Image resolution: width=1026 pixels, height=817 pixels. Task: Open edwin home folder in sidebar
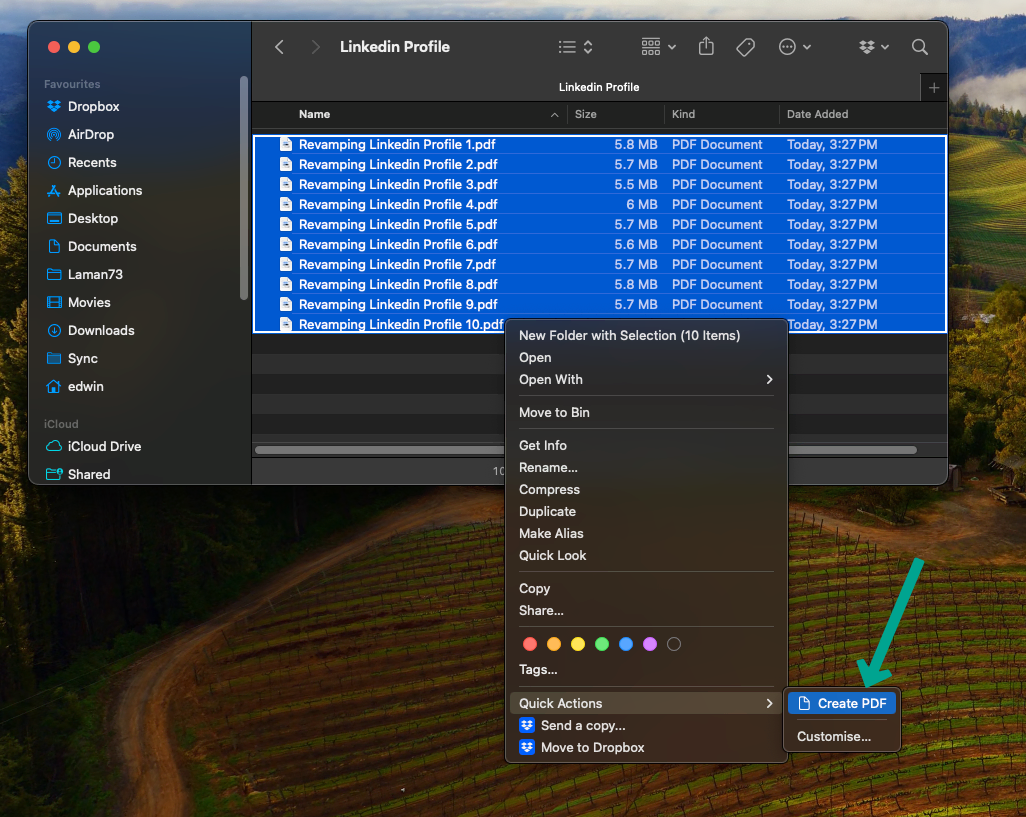[85, 387]
